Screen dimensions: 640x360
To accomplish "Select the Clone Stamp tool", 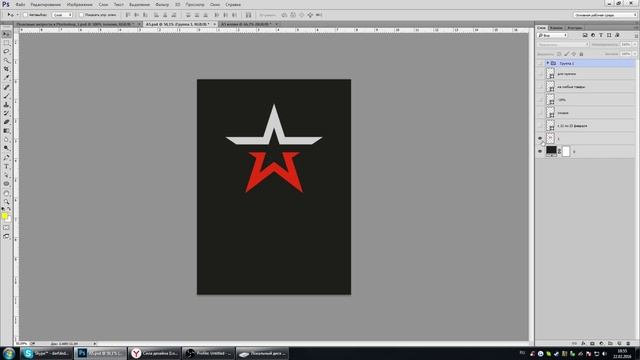I will (6, 105).
